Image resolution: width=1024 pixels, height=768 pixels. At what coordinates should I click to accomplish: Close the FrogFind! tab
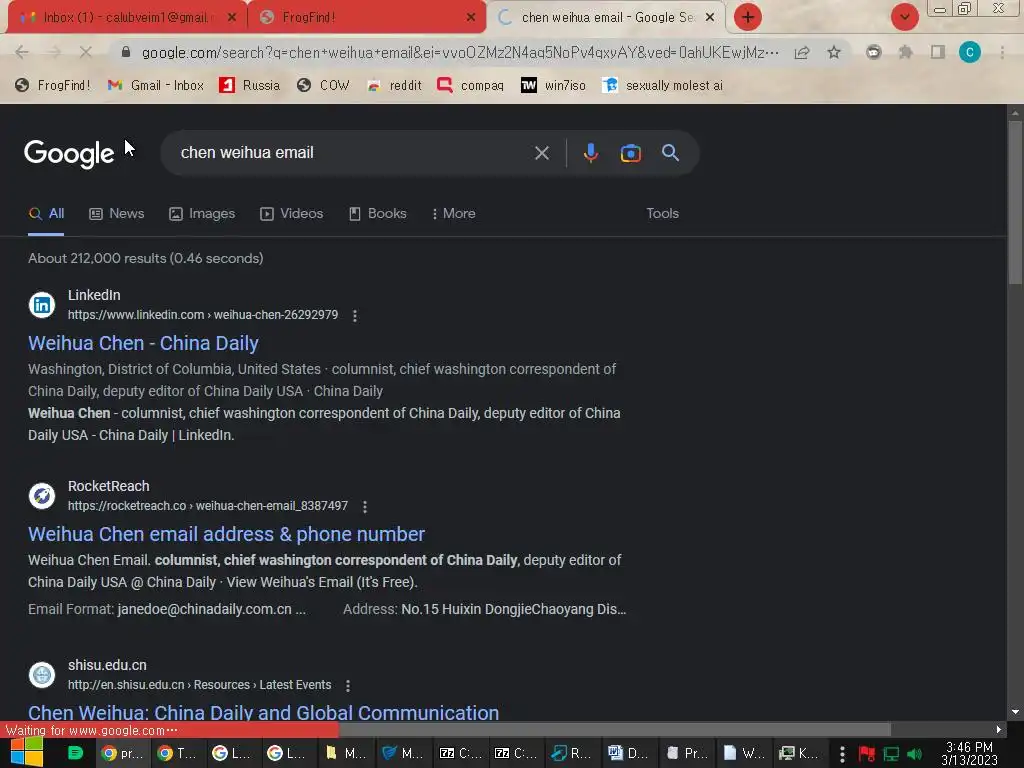pos(471,18)
